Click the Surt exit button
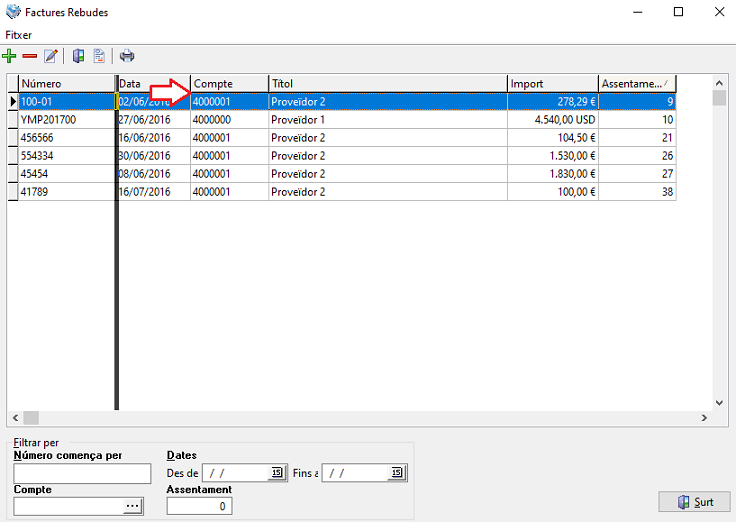 tap(694, 502)
